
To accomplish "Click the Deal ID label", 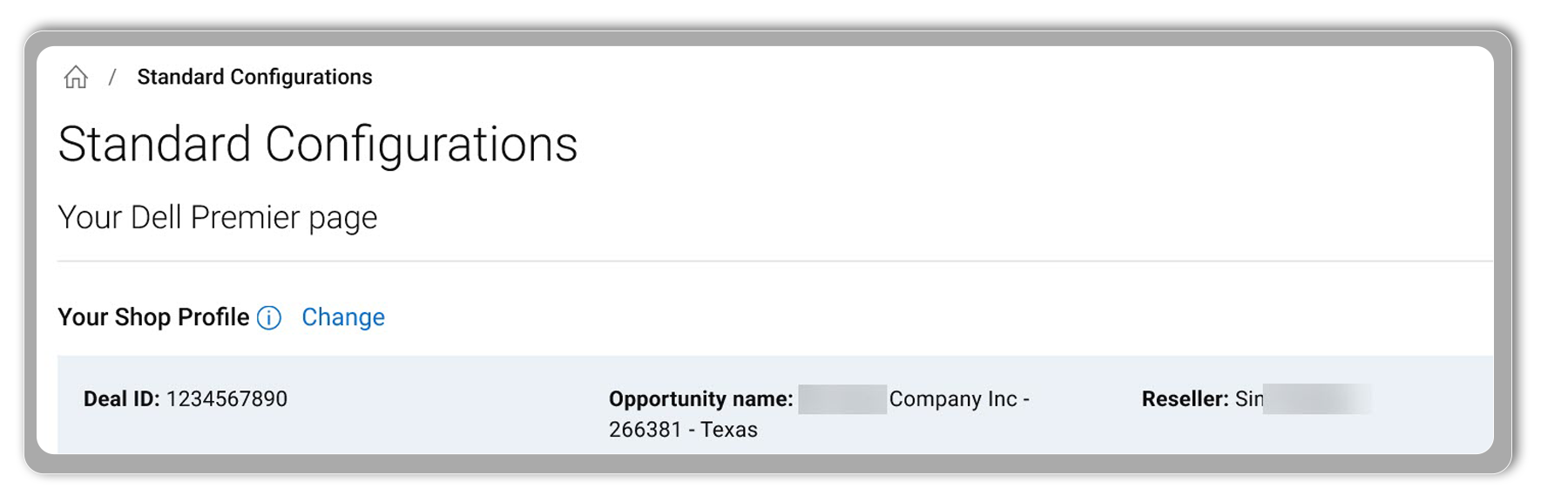I will (x=121, y=399).
